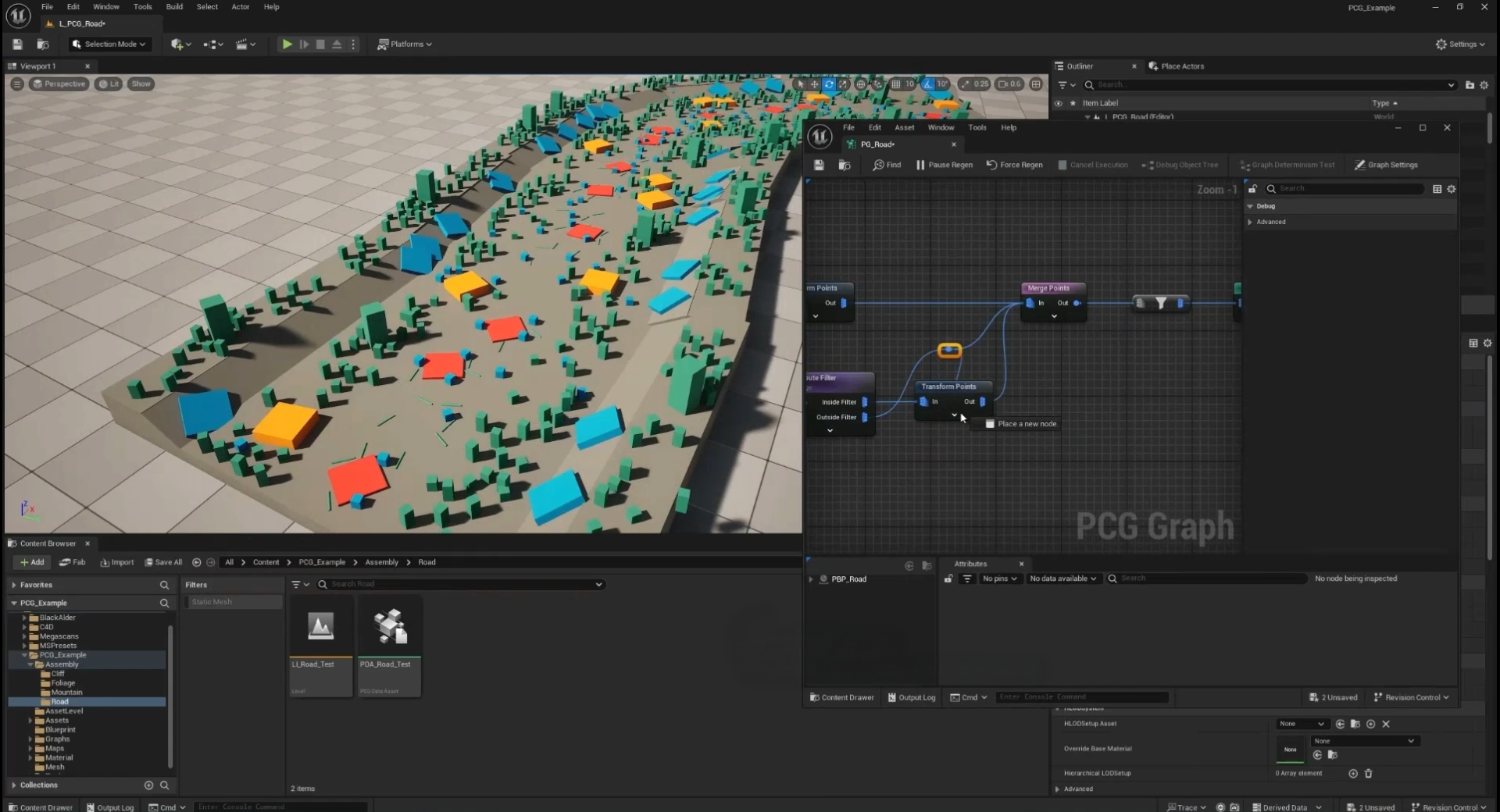Toggle world/local coordinate space globe icon

pos(861,84)
